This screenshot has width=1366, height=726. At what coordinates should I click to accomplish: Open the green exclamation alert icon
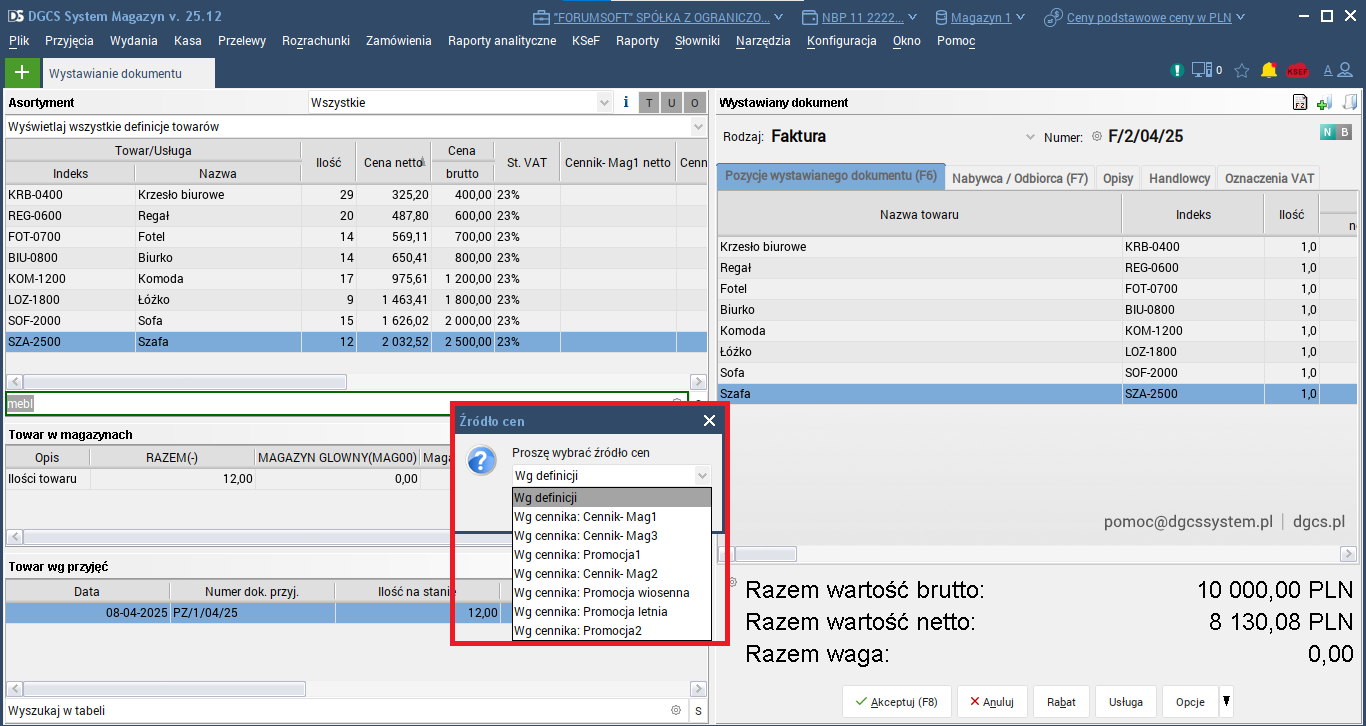[x=1177, y=70]
